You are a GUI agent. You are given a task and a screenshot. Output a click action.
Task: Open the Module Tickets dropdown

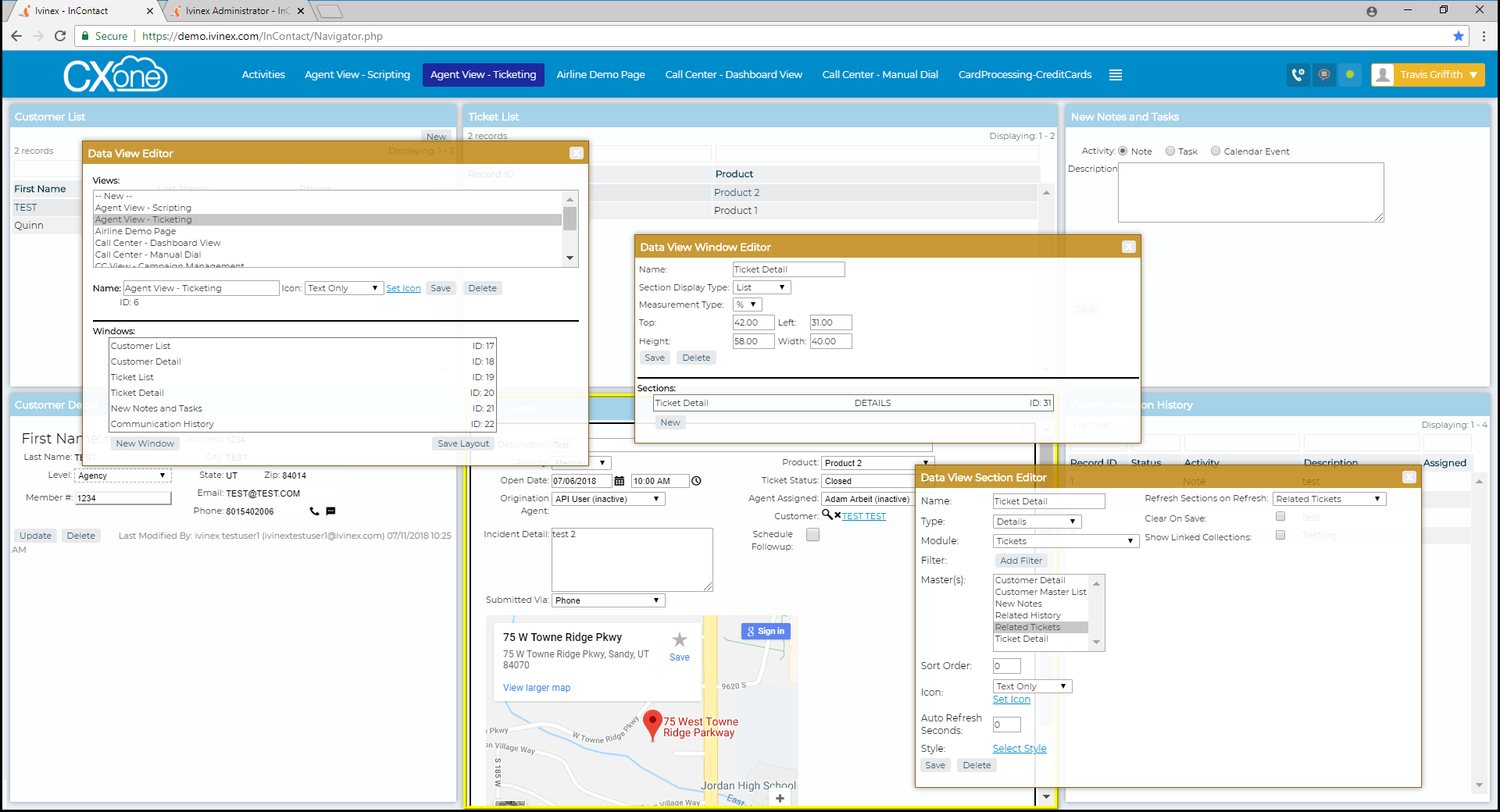(1066, 541)
